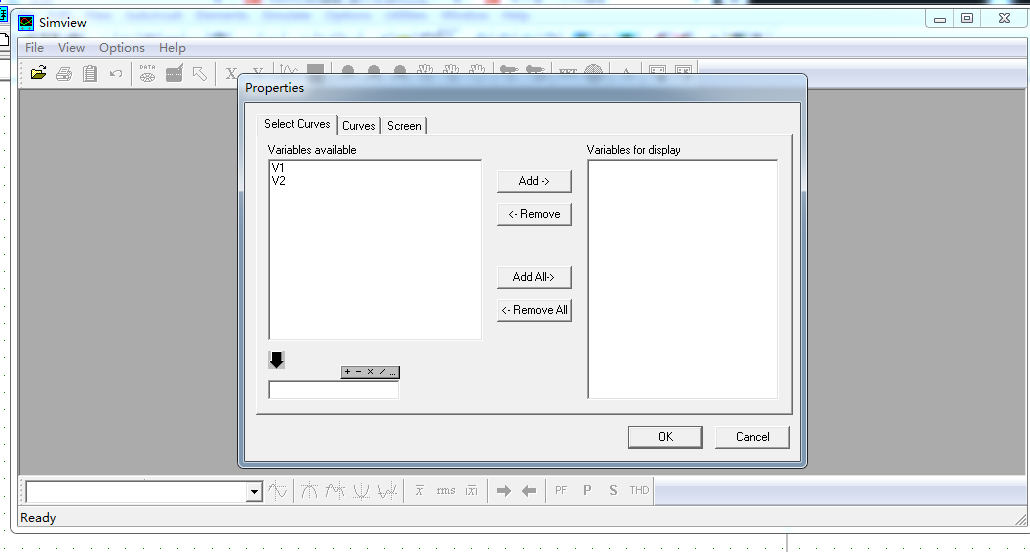Image resolution: width=1030 pixels, height=552 pixels.
Task: Click the Open file folder icon
Action: click(x=38, y=73)
